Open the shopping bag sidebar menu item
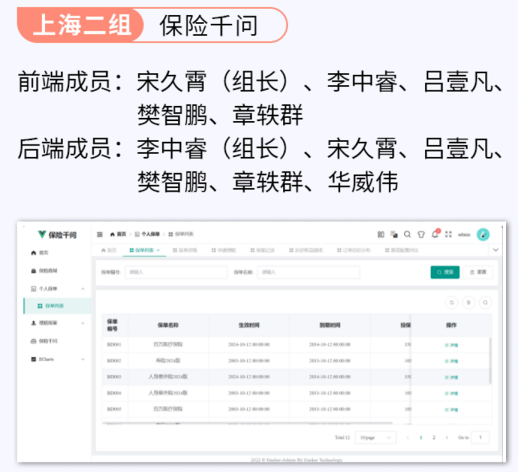518x473 pixels. point(44,271)
